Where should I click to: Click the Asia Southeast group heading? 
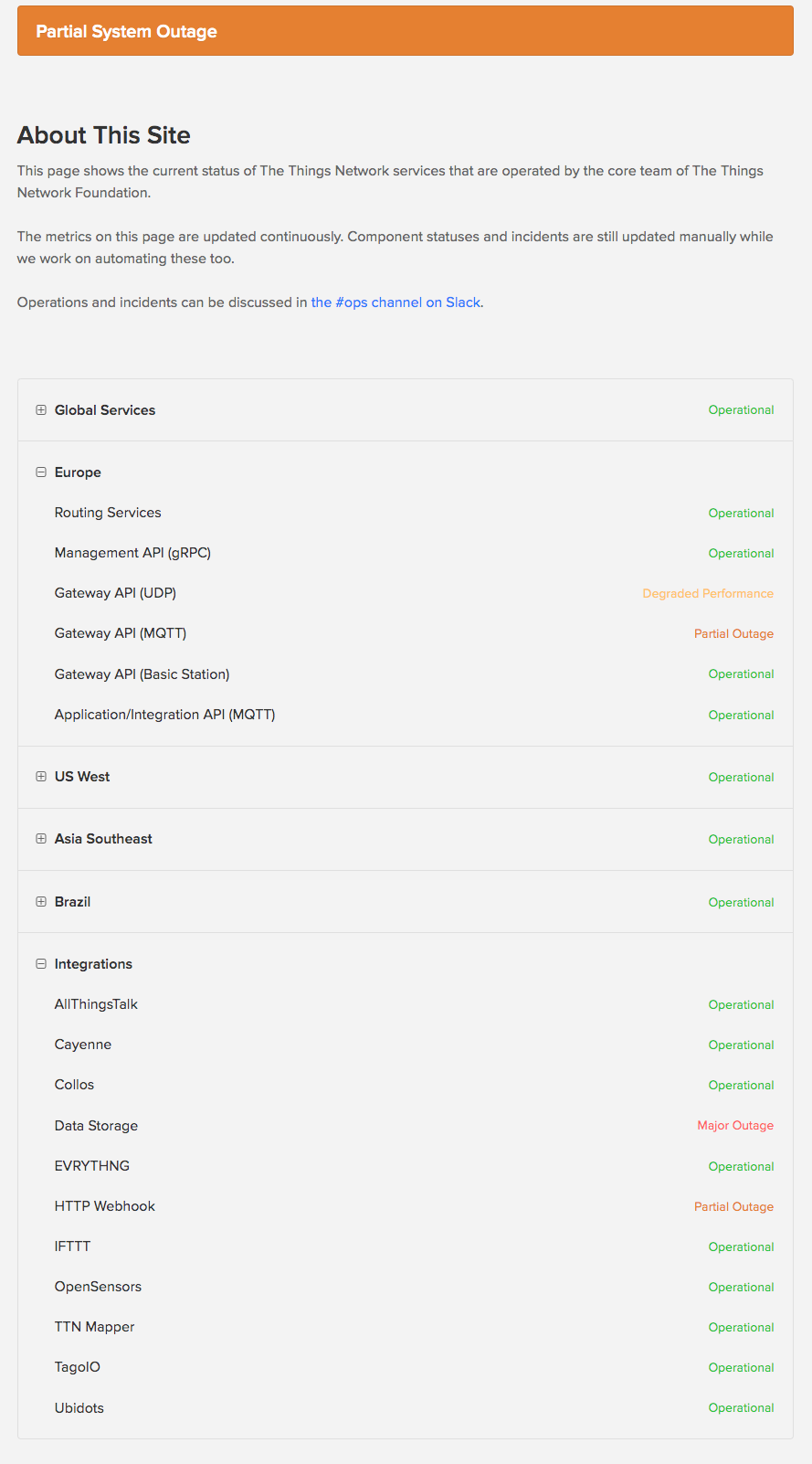pyautogui.click(x=103, y=839)
